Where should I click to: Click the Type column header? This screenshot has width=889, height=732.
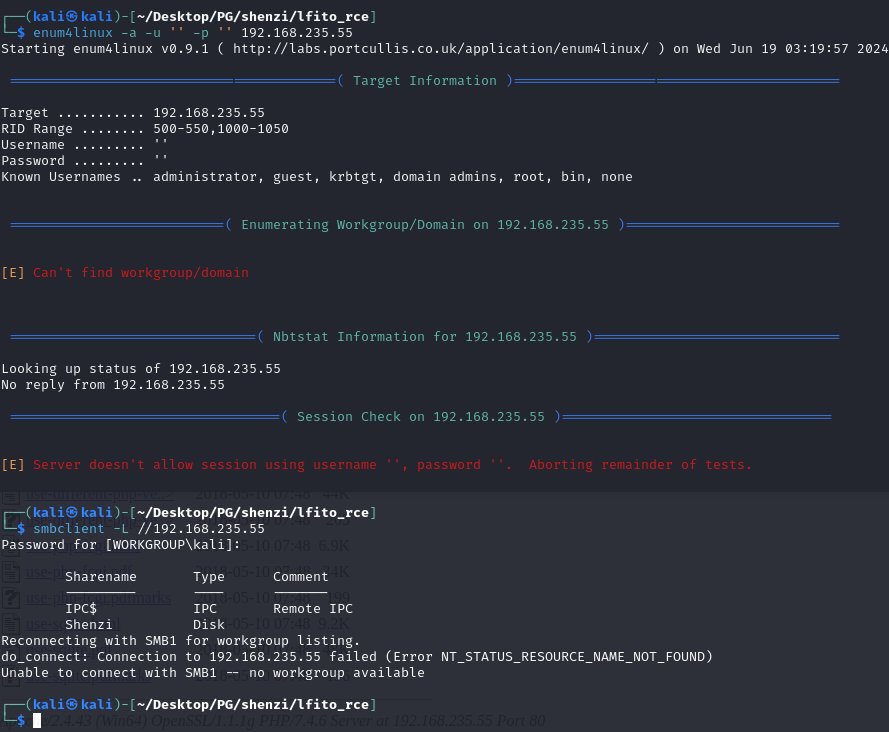coord(209,576)
